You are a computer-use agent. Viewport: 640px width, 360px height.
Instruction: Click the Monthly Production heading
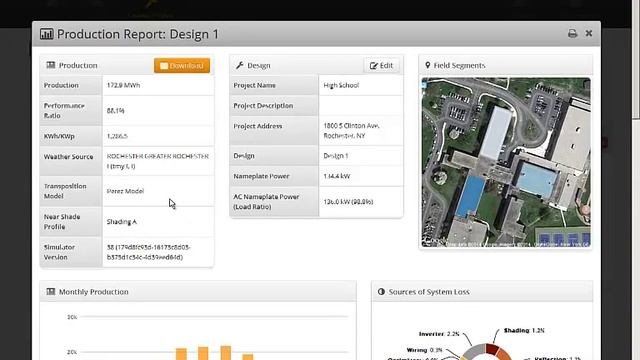93,292
